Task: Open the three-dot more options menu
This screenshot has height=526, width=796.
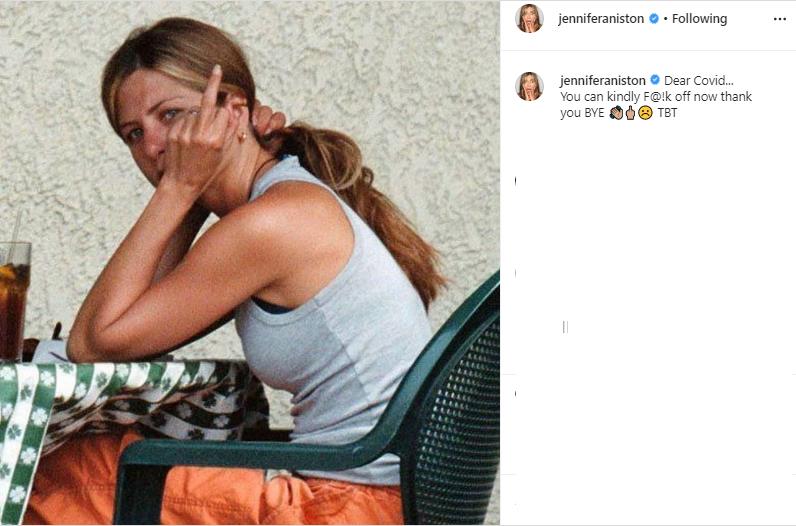Action: coord(779,19)
